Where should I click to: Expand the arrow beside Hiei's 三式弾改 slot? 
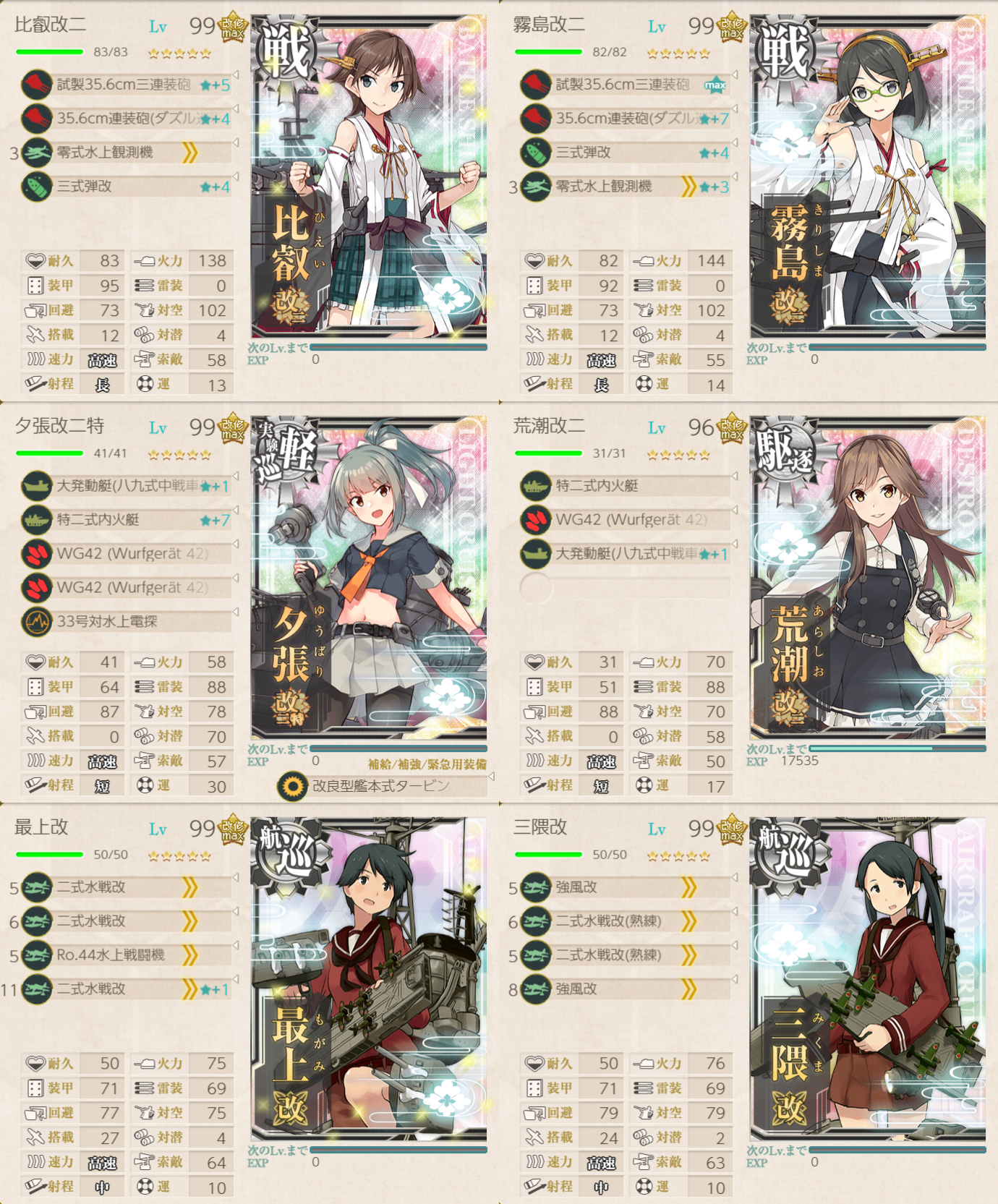click(236, 177)
